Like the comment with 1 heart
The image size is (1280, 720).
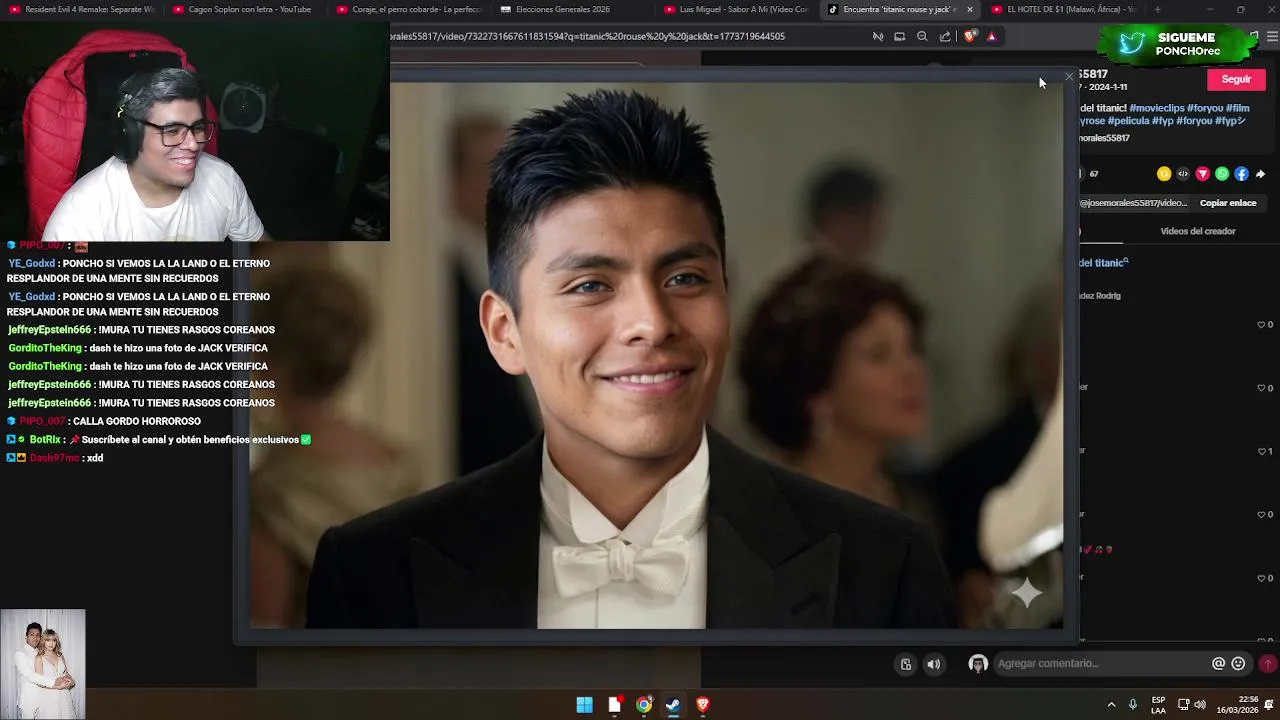[x=1261, y=451]
